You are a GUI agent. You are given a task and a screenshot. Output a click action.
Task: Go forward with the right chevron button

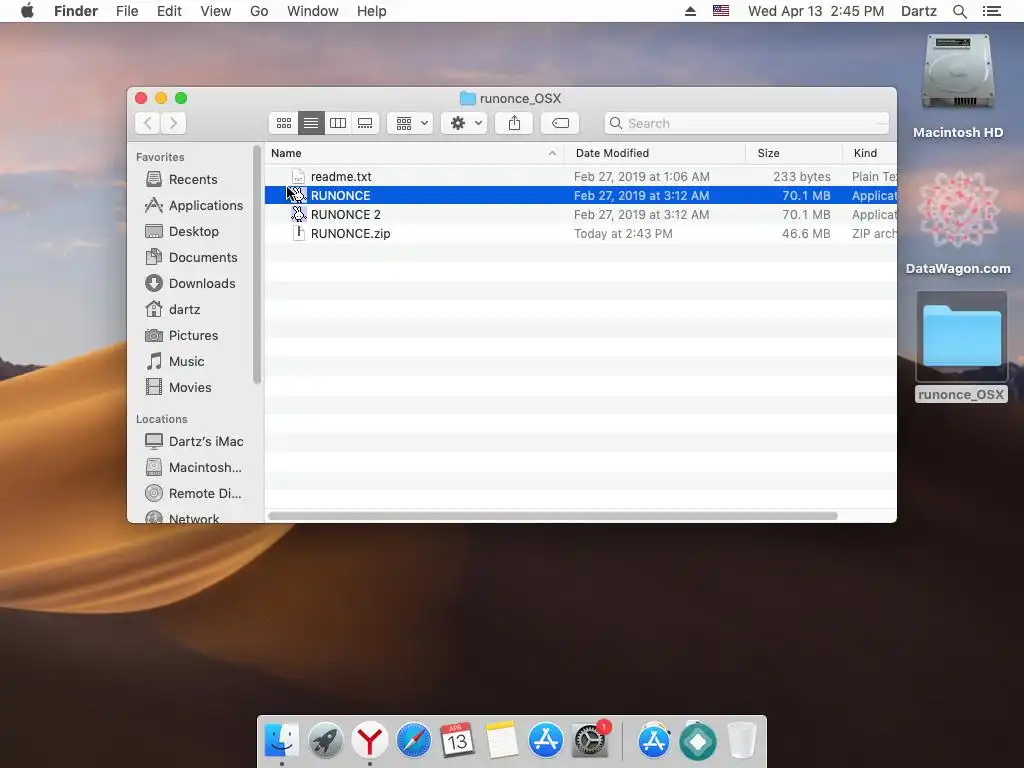coord(174,123)
